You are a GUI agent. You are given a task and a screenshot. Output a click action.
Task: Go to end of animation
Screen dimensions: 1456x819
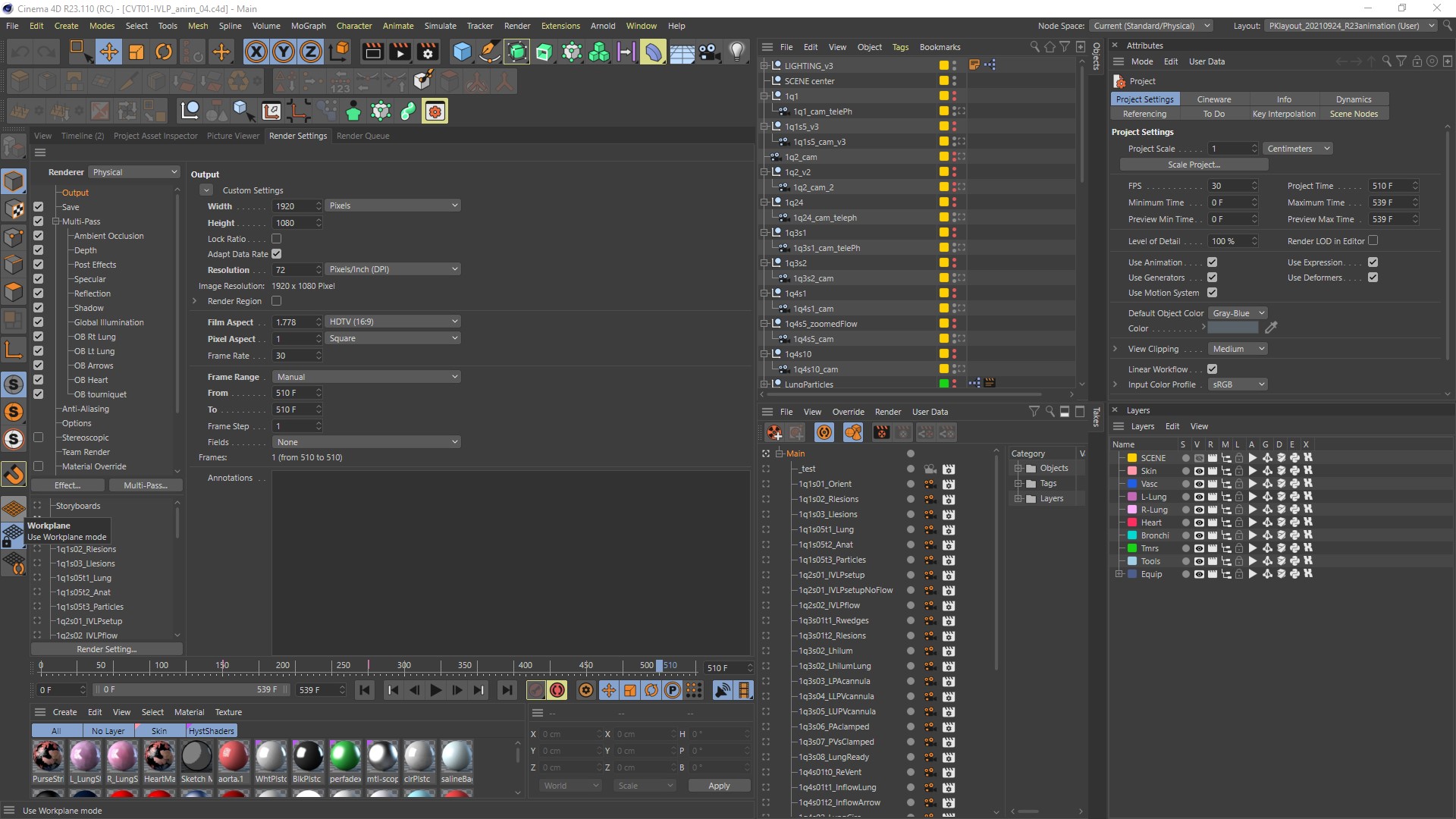(x=507, y=690)
